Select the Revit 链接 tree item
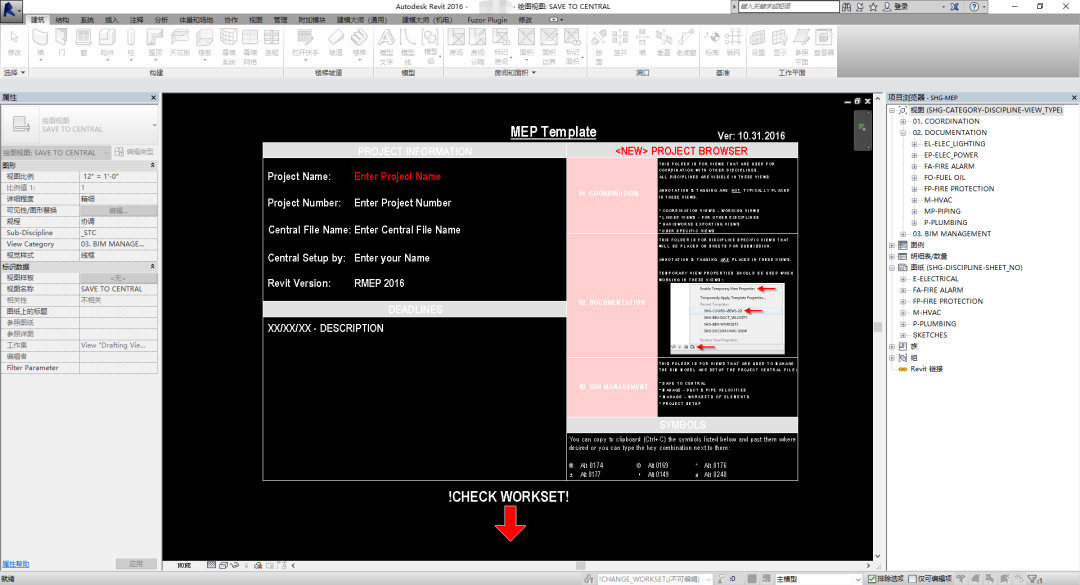 pos(926,369)
